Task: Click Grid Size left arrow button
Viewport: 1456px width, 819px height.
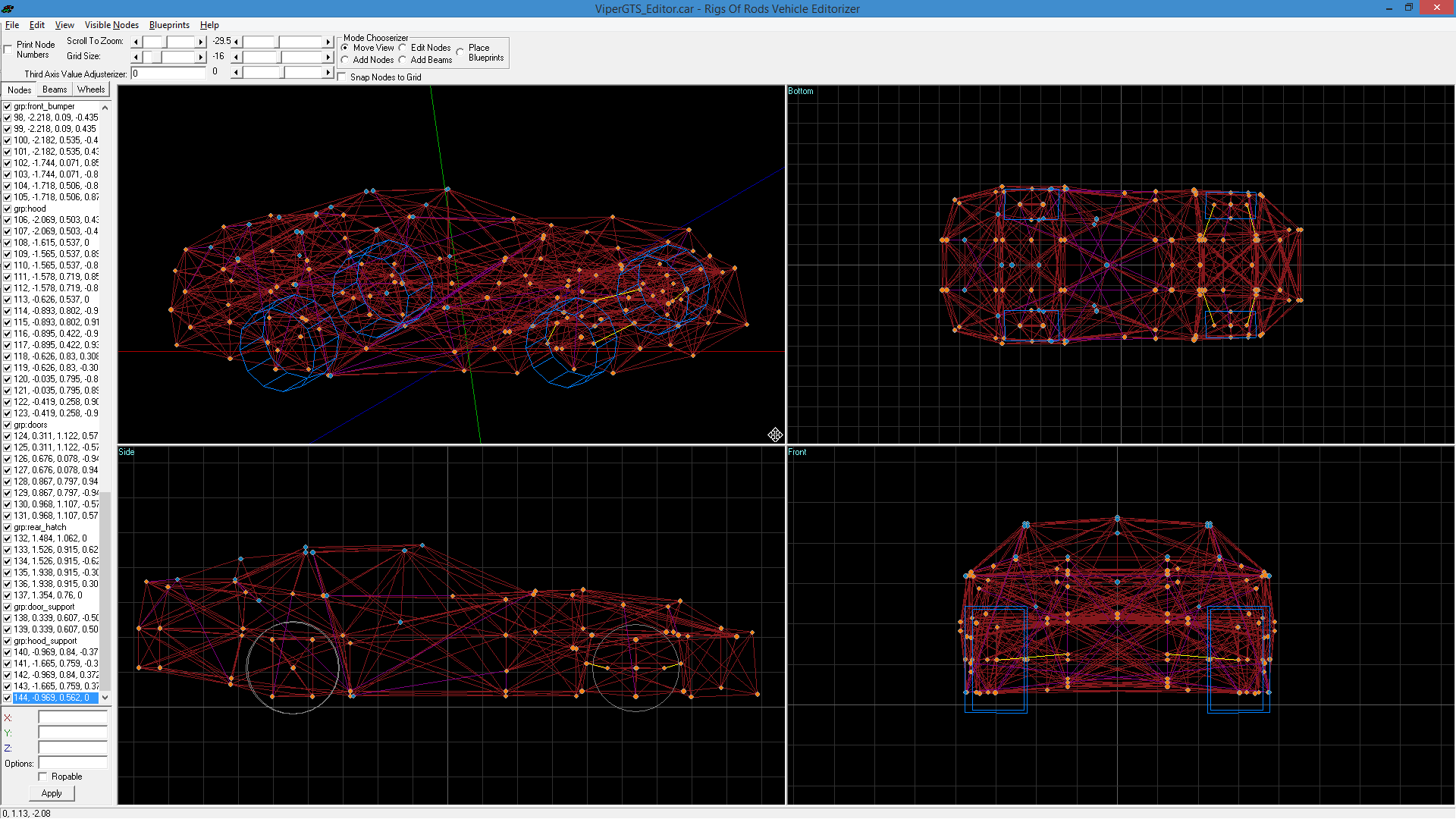Action: tap(136, 57)
